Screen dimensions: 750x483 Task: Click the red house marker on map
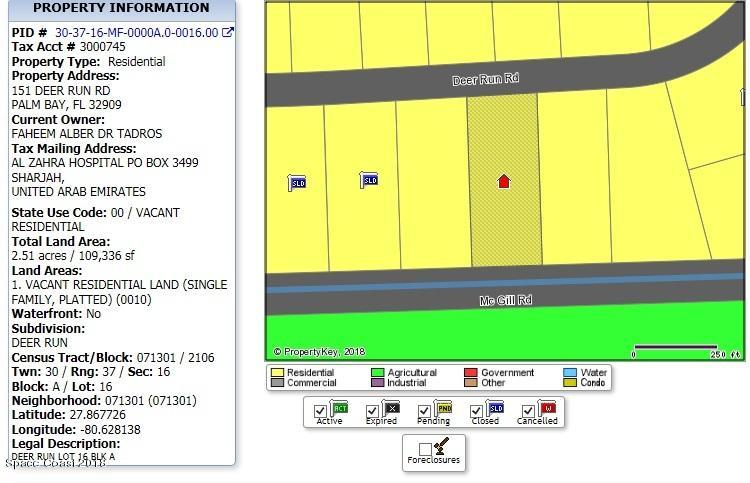pyautogui.click(x=504, y=182)
